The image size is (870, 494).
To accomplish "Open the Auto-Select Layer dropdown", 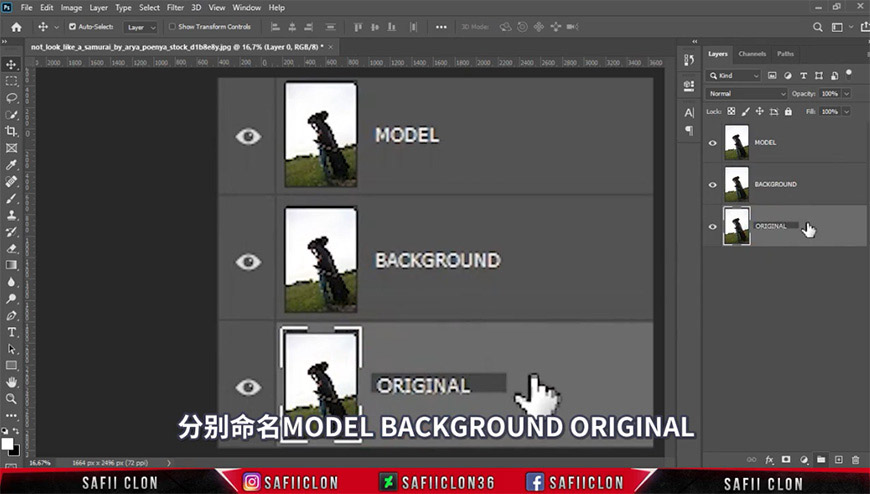I will point(141,27).
